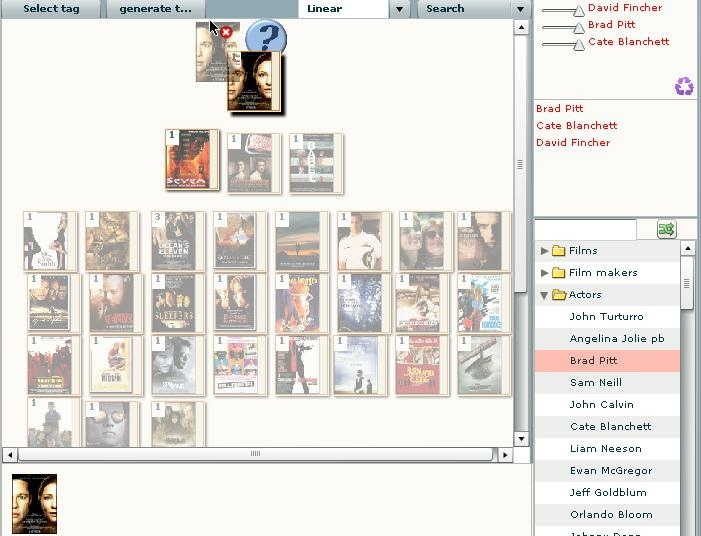Select the Linear combo box field
Viewport: 701px width, 536px height.
click(x=343, y=9)
